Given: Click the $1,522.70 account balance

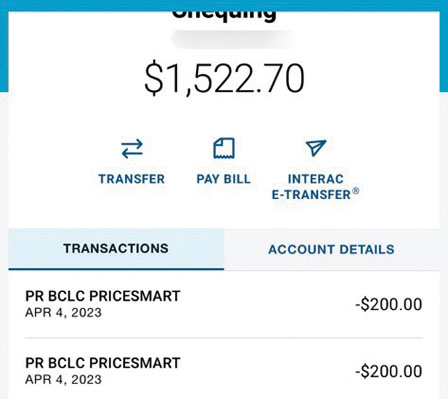Looking at the screenshot, I should click(x=224, y=79).
